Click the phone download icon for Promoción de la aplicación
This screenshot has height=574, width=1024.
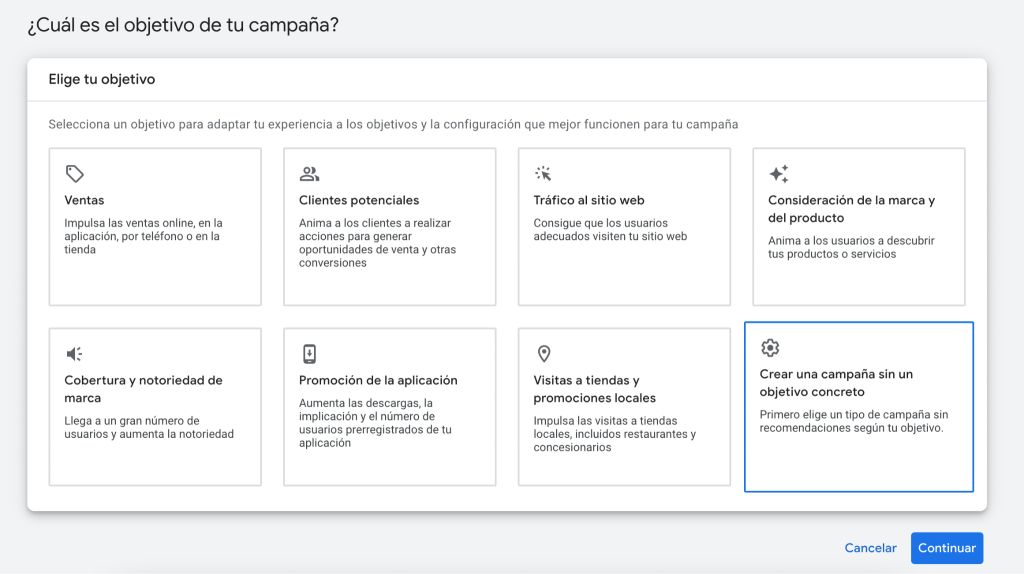pyautogui.click(x=309, y=354)
